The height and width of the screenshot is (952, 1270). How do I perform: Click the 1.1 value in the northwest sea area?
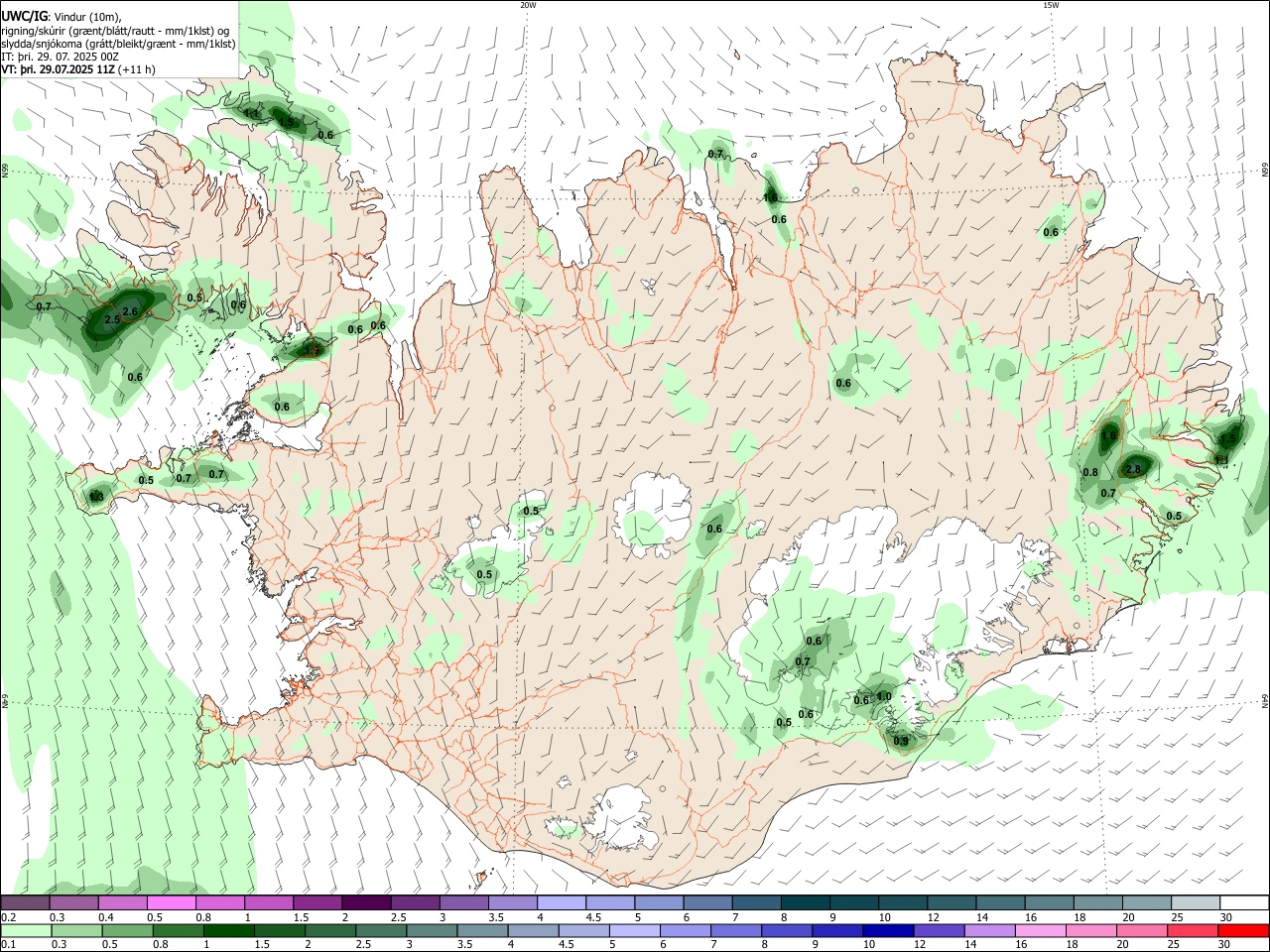[x=251, y=113]
